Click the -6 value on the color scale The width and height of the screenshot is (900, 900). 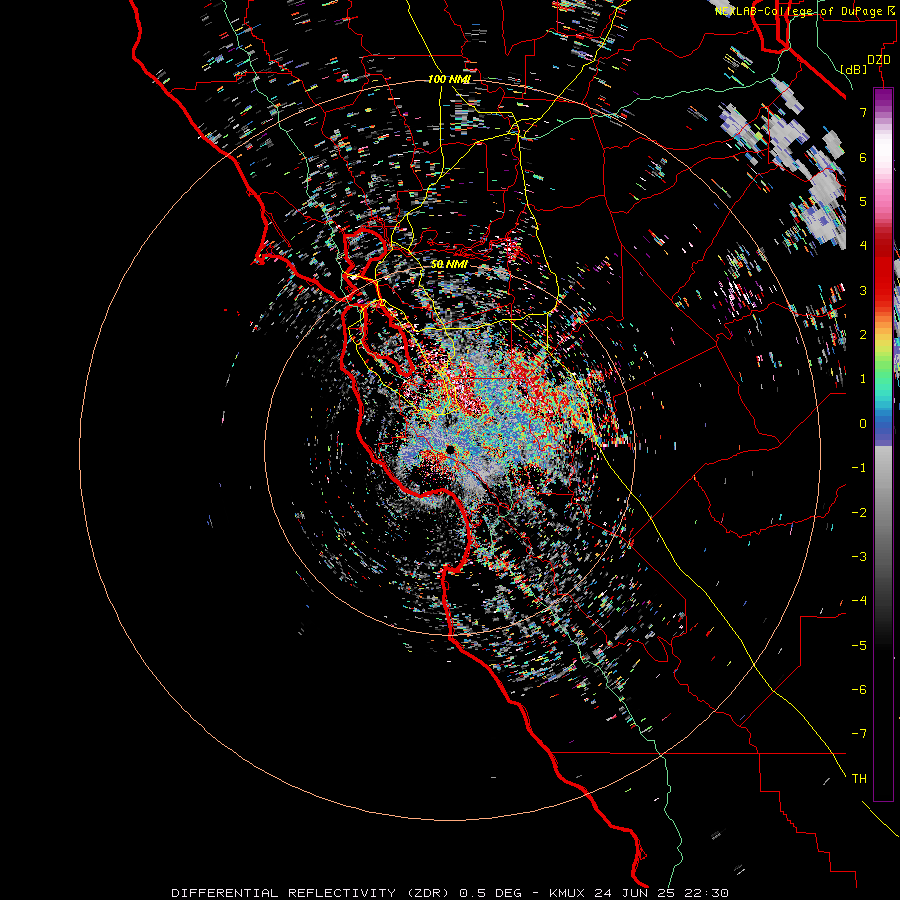coord(859,690)
